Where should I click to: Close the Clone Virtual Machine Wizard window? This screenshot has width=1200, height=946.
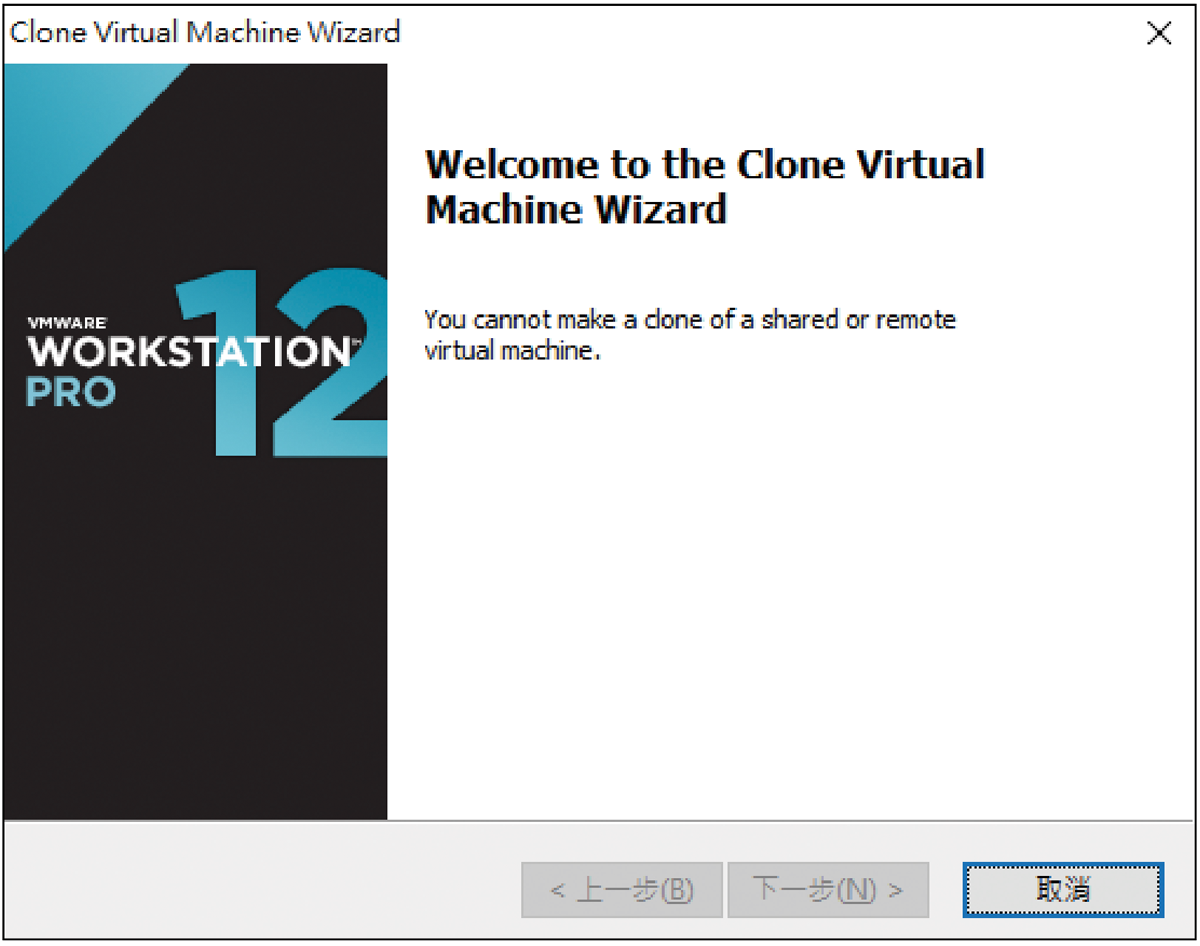tap(1159, 33)
